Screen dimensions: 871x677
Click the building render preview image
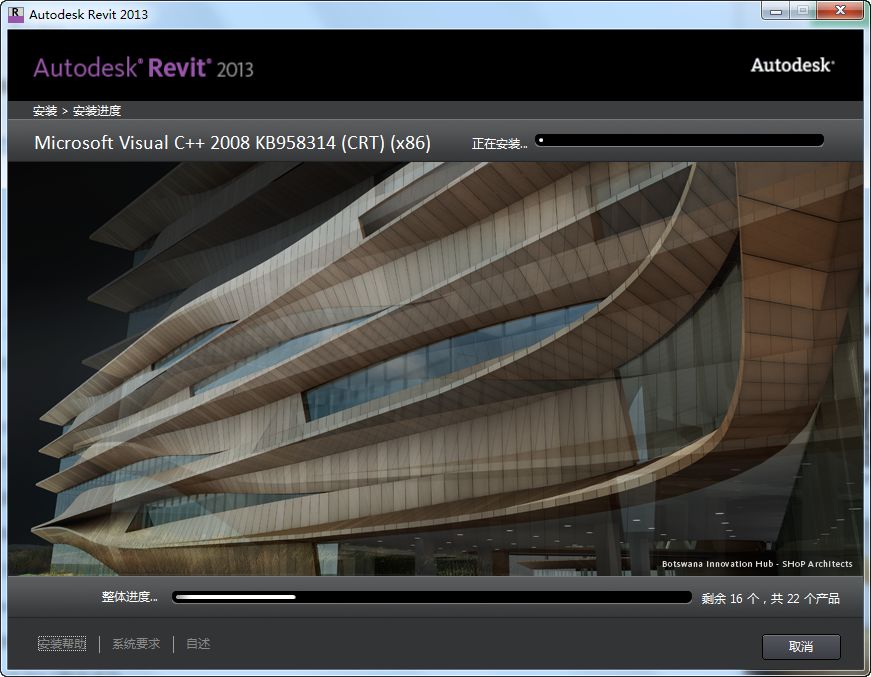[435, 370]
